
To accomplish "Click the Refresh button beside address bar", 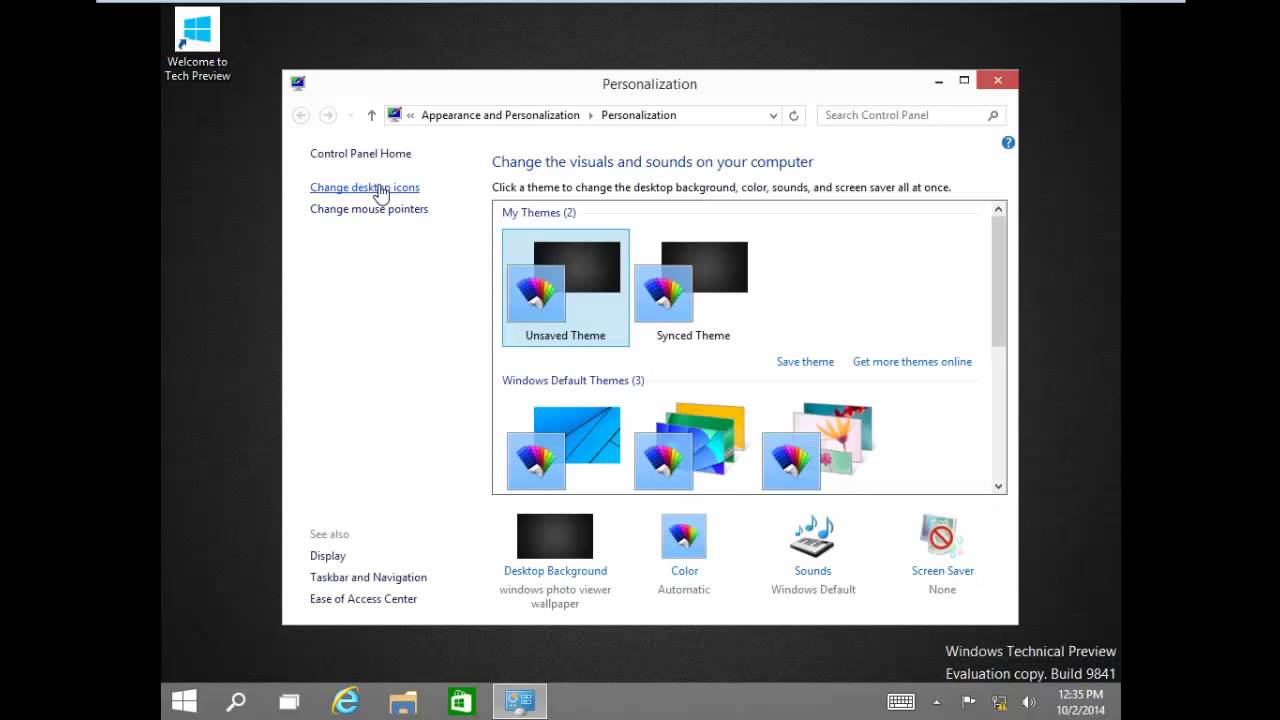I will [794, 116].
